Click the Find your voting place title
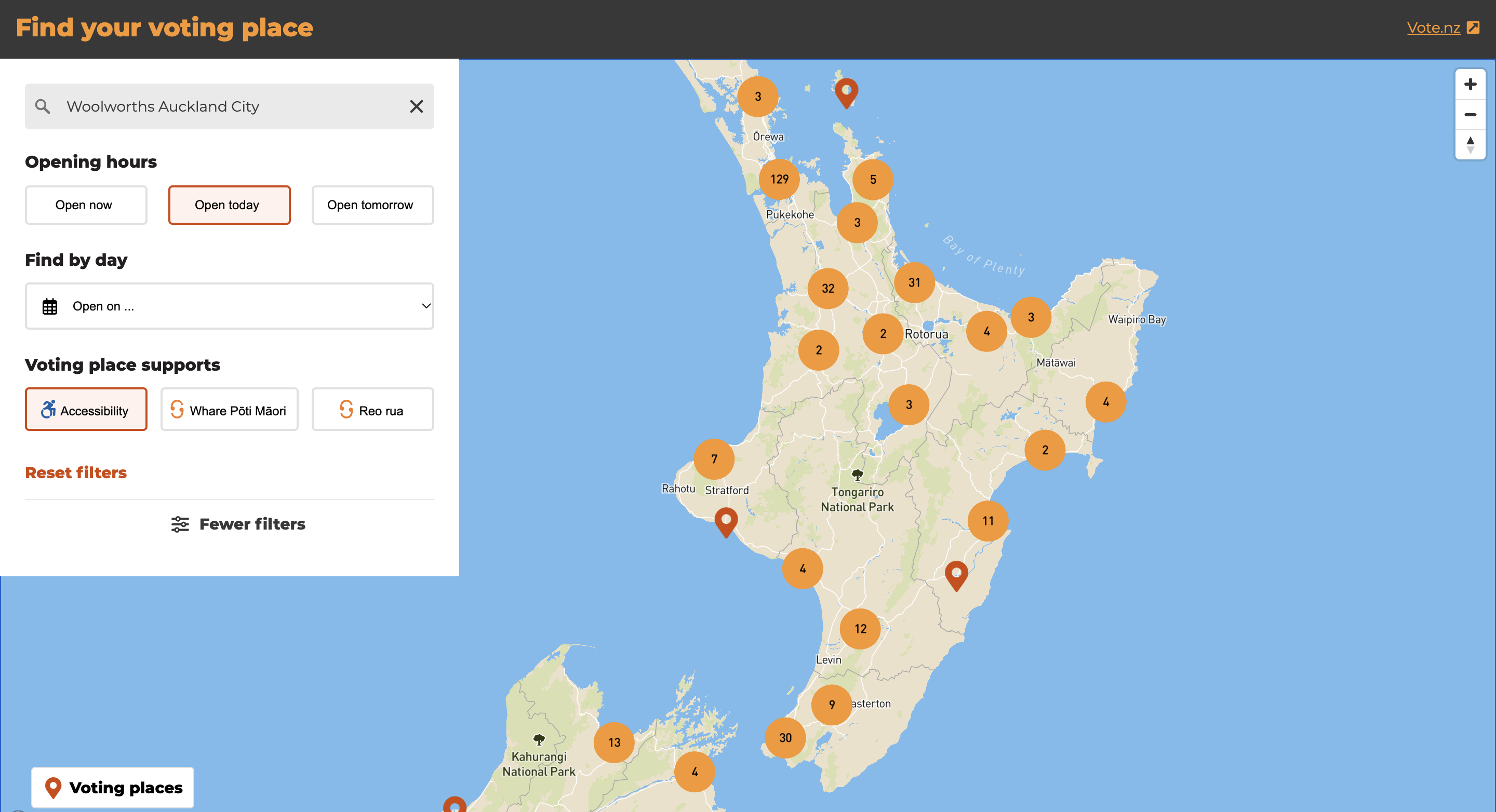The image size is (1496, 812). [x=164, y=28]
